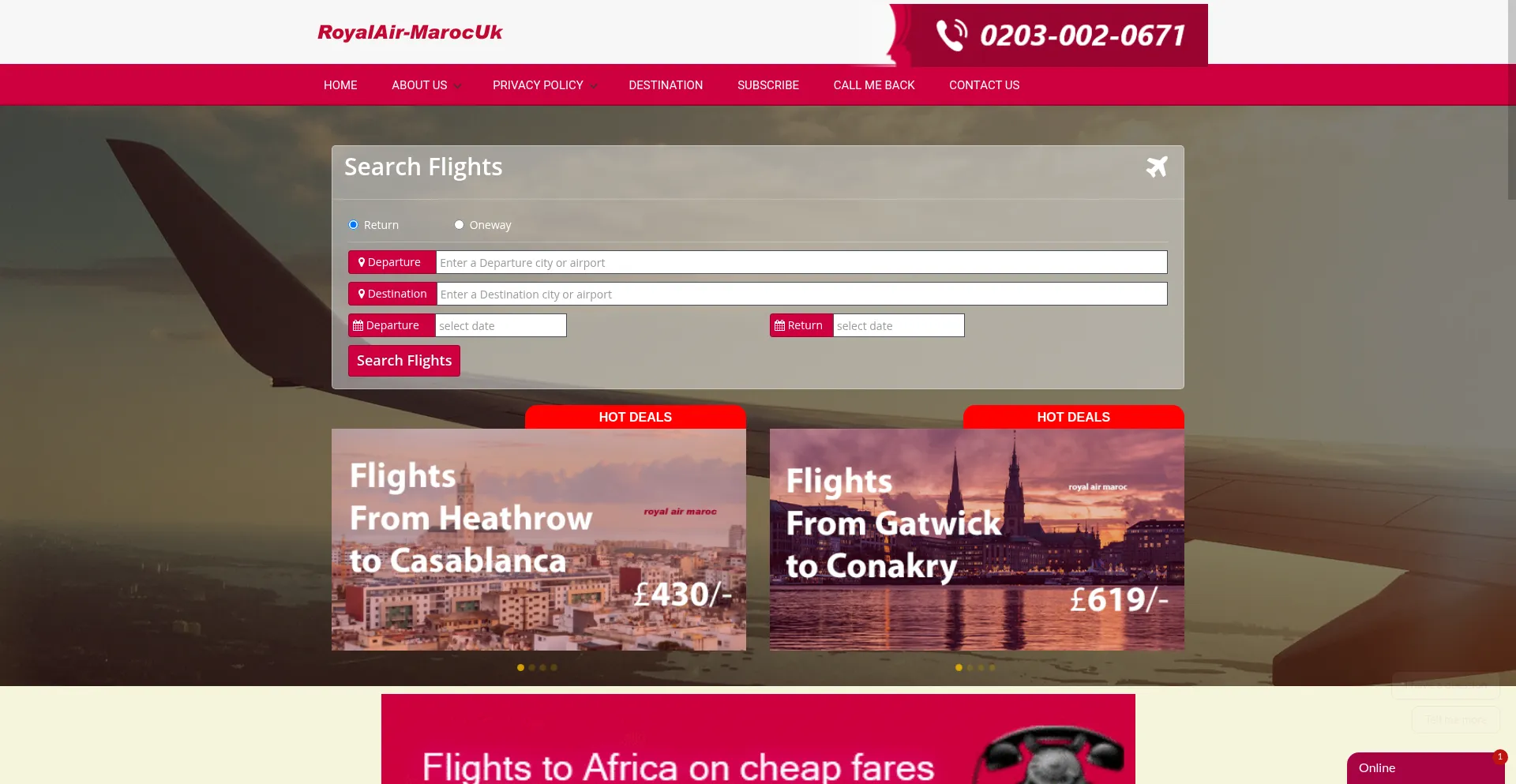Screen dimensions: 1516x784
Task: Open the Heathrow to Casablanca hot deal
Action: (x=538, y=539)
